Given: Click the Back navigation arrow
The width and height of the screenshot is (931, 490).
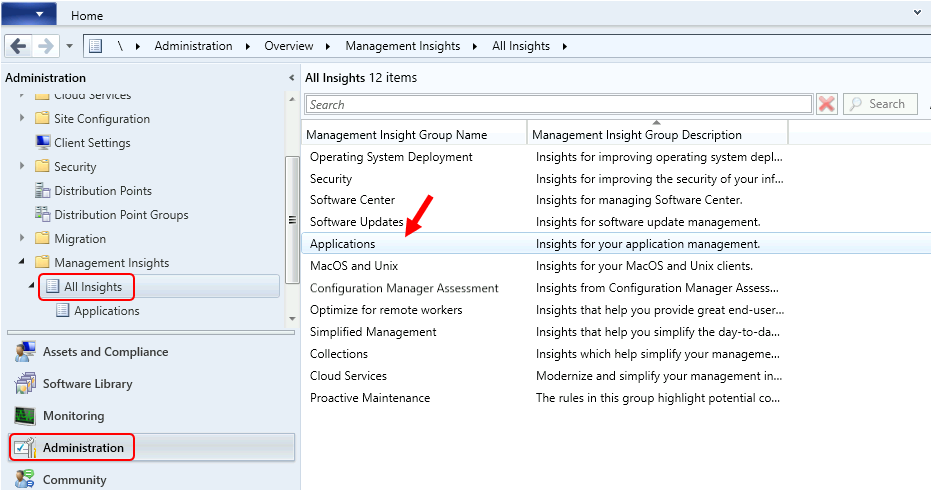Looking at the screenshot, I should (x=18, y=46).
